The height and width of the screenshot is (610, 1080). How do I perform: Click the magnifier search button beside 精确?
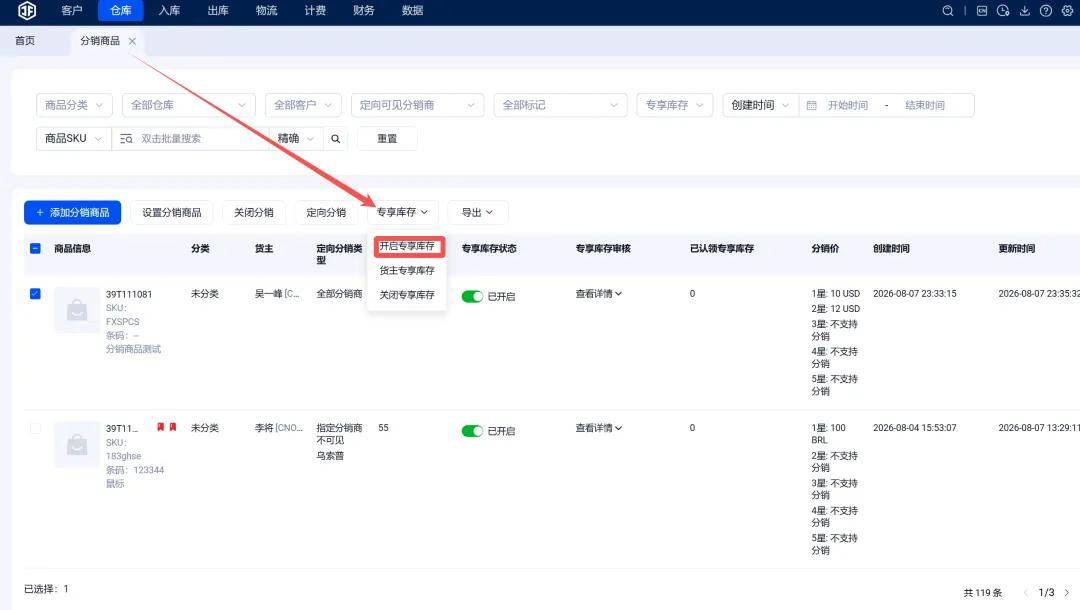335,138
